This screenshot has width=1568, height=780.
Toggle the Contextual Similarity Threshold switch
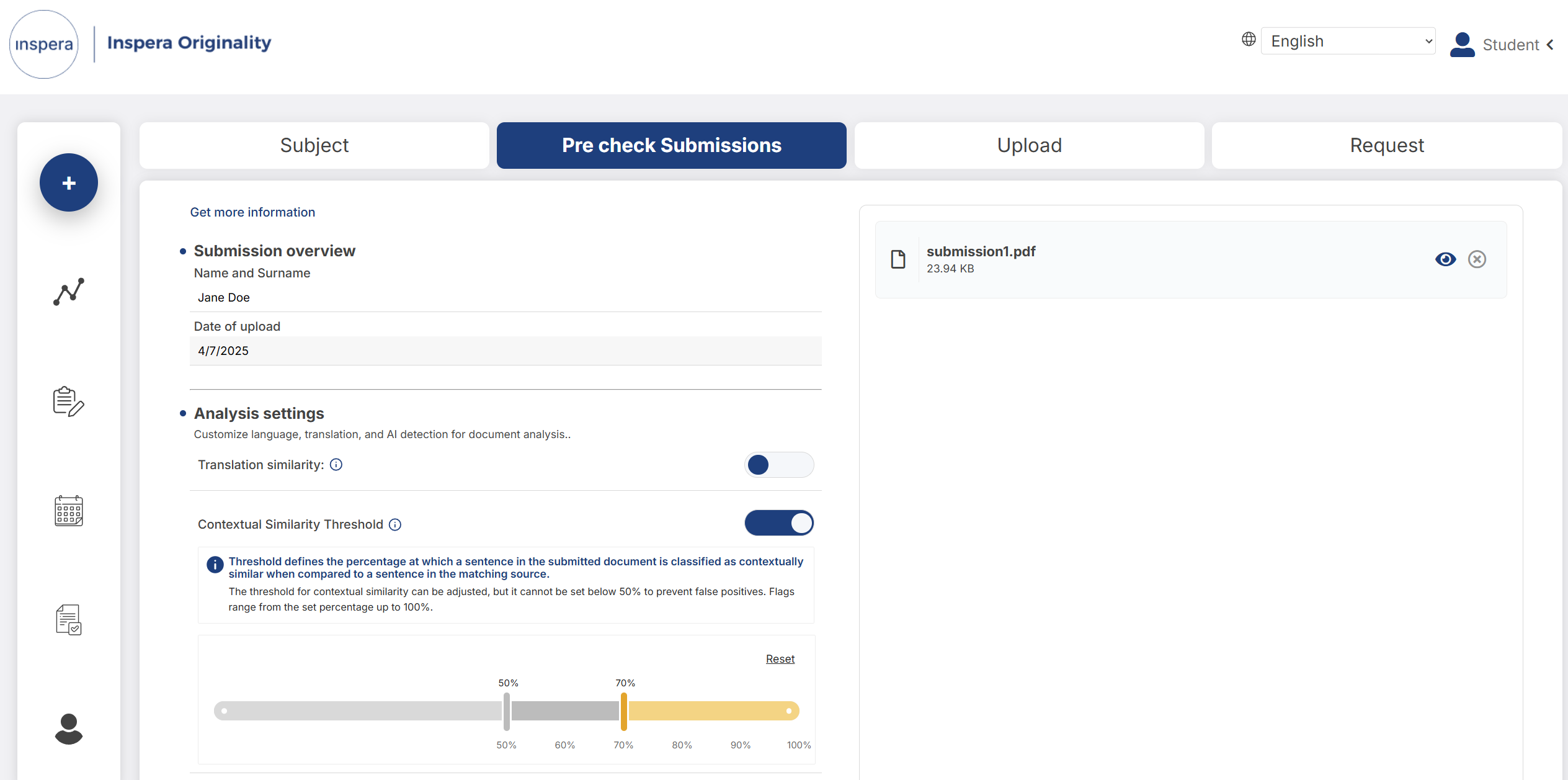(779, 523)
